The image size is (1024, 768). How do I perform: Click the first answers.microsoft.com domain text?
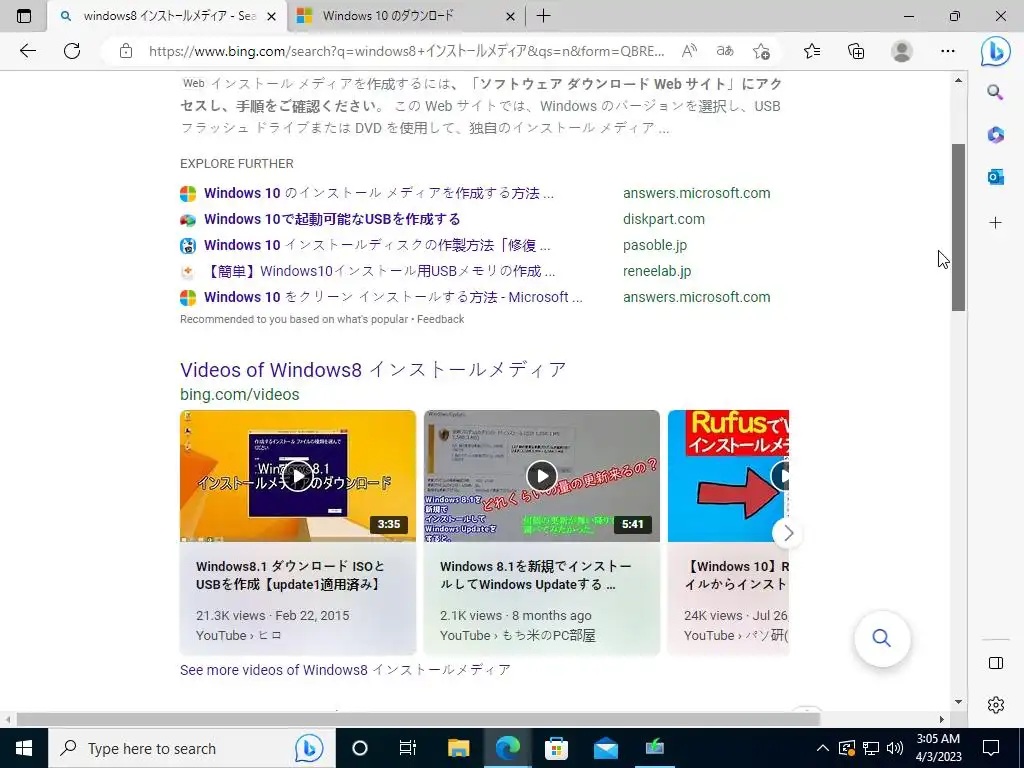696,193
